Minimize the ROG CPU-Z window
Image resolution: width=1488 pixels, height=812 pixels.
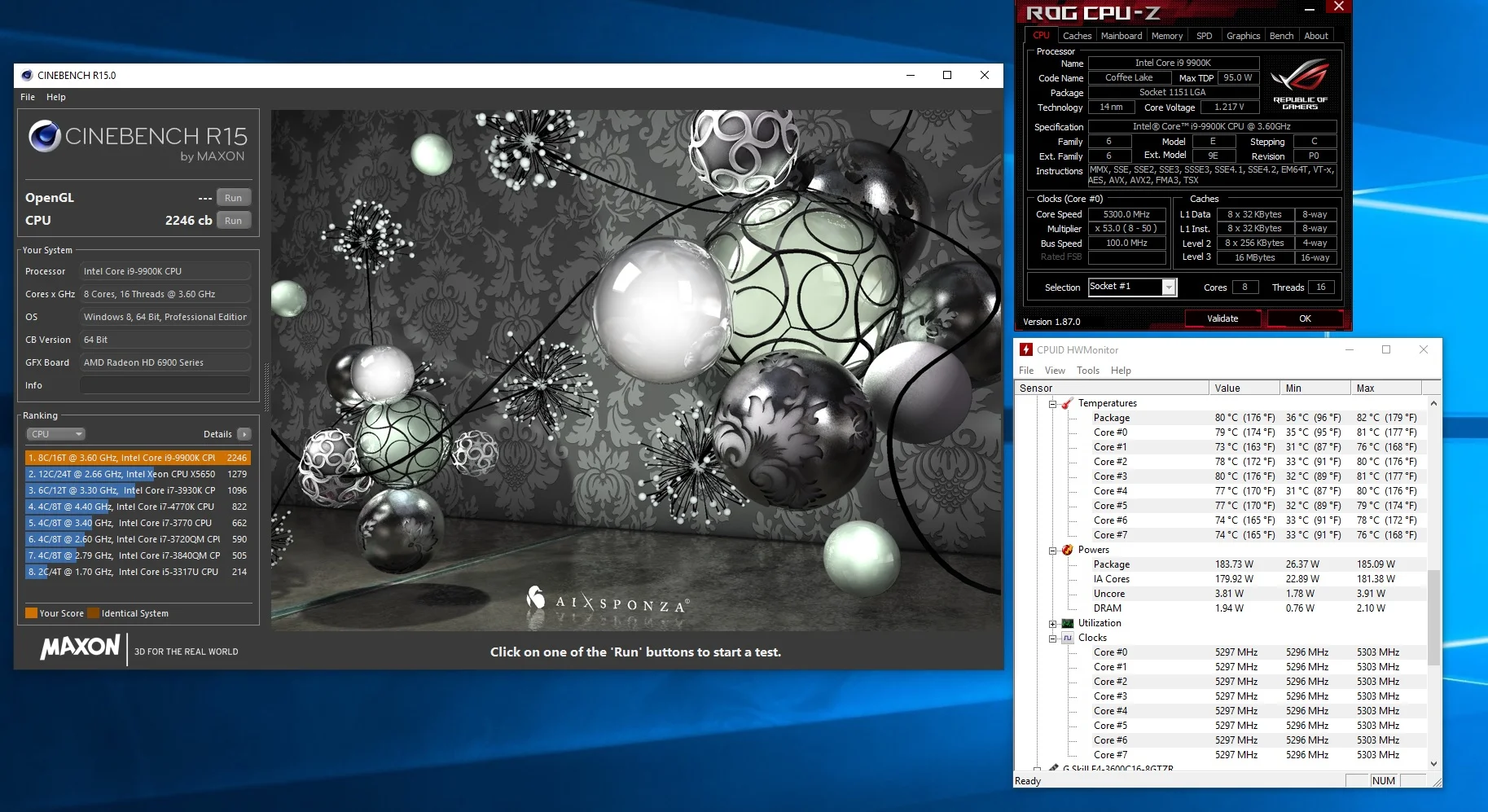pyautogui.click(x=1310, y=9)
